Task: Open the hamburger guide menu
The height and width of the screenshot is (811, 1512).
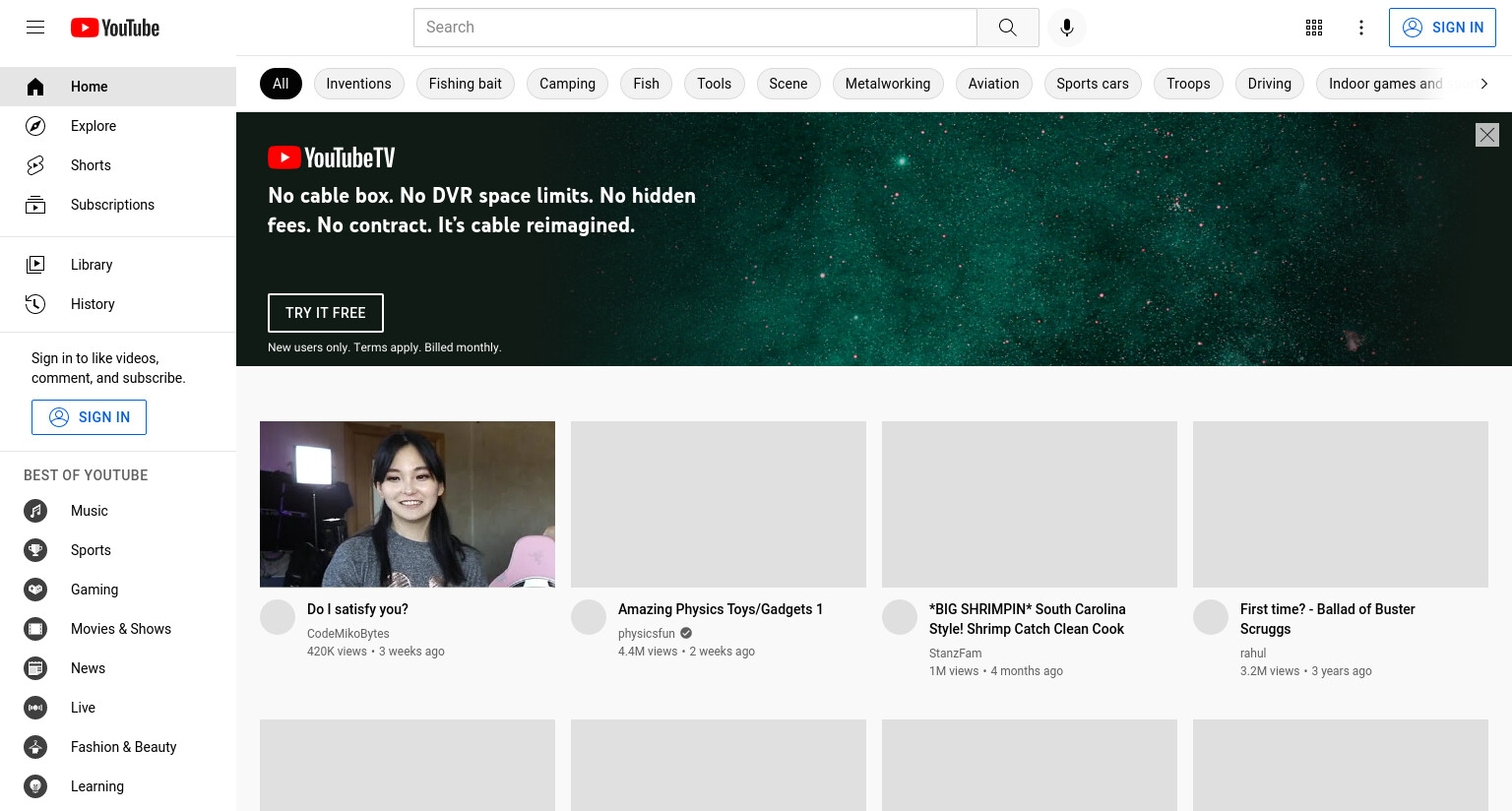Action: (x=35, y=28)
